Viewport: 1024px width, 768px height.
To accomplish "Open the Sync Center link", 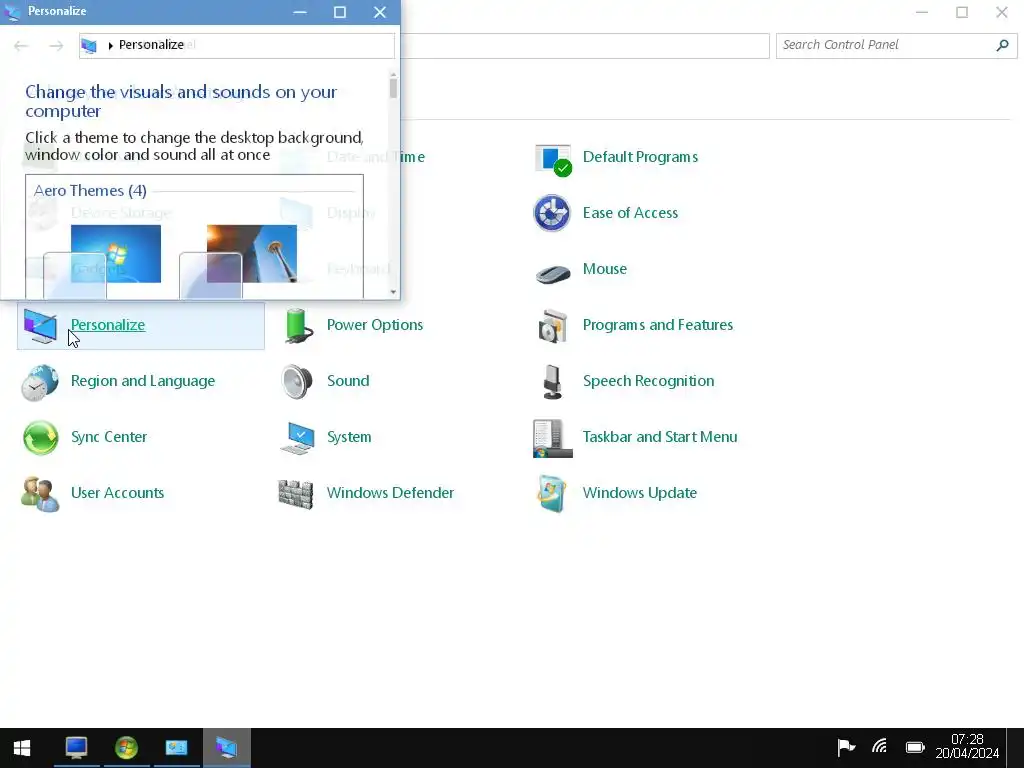I will (x=109, y=437).
